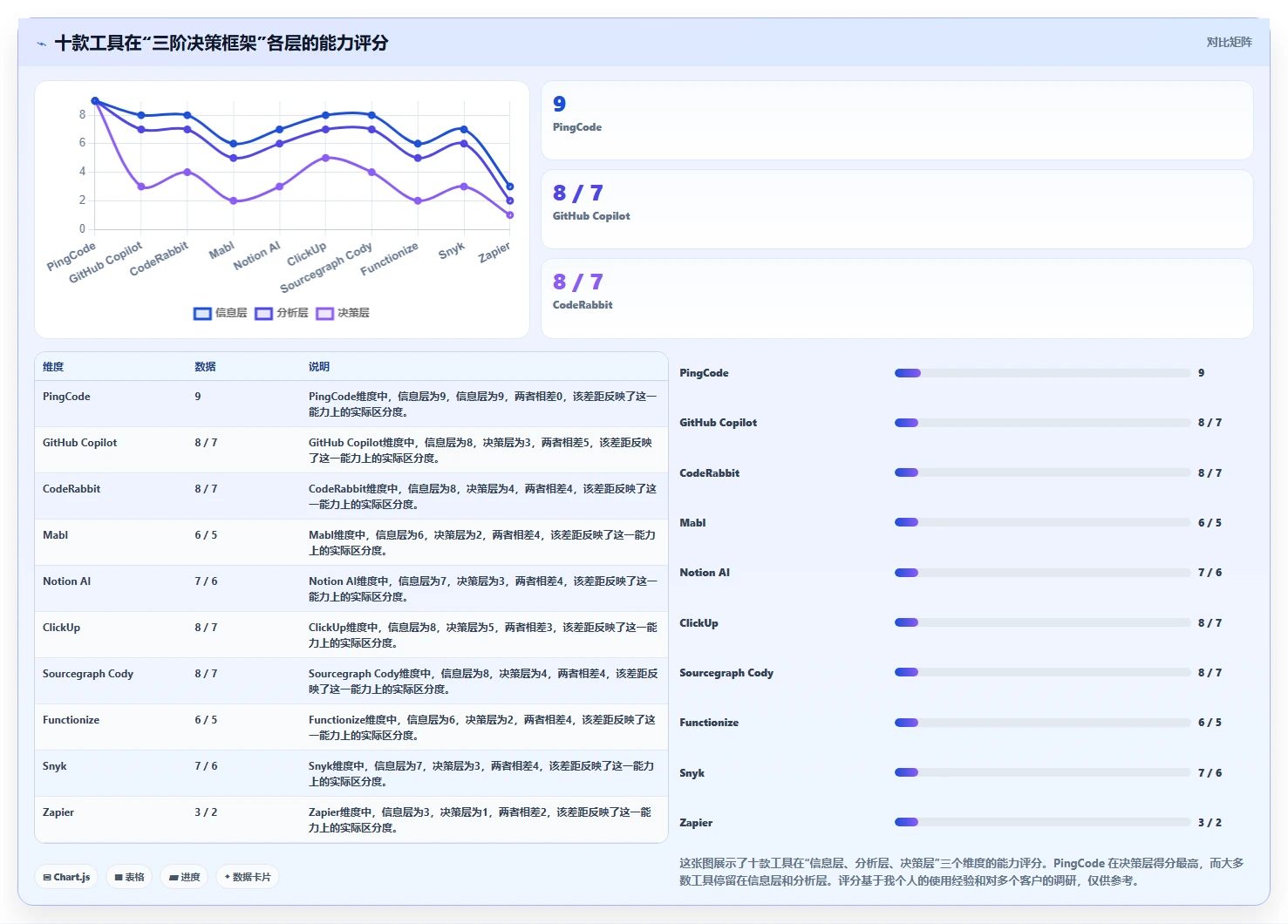Click the Zapier description text in the table
This screenshot has width=1288, height=924.
pos(480,820)
